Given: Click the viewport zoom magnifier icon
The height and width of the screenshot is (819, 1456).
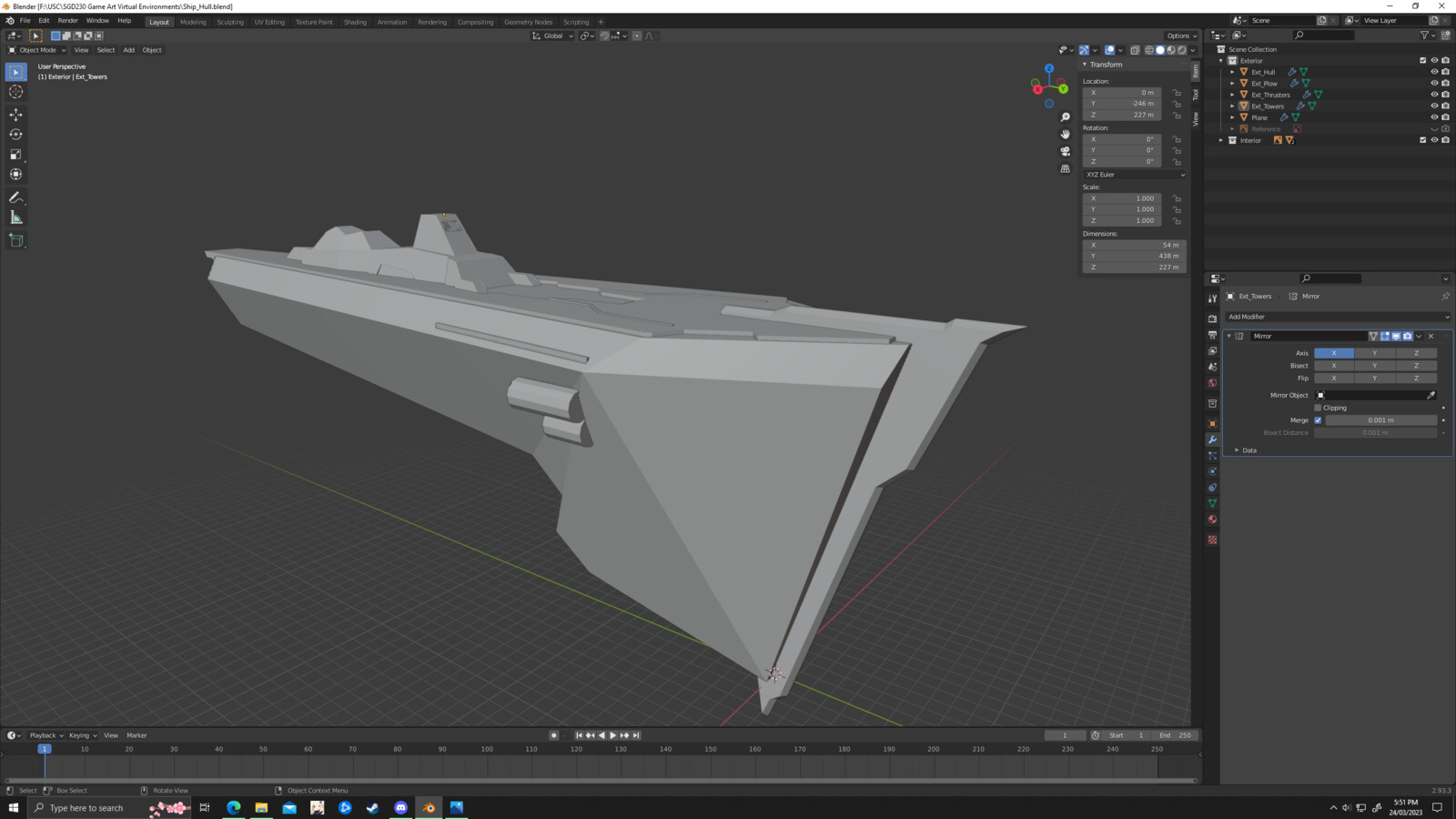Looking at the screenshot, I should [x=1065, y=117].
